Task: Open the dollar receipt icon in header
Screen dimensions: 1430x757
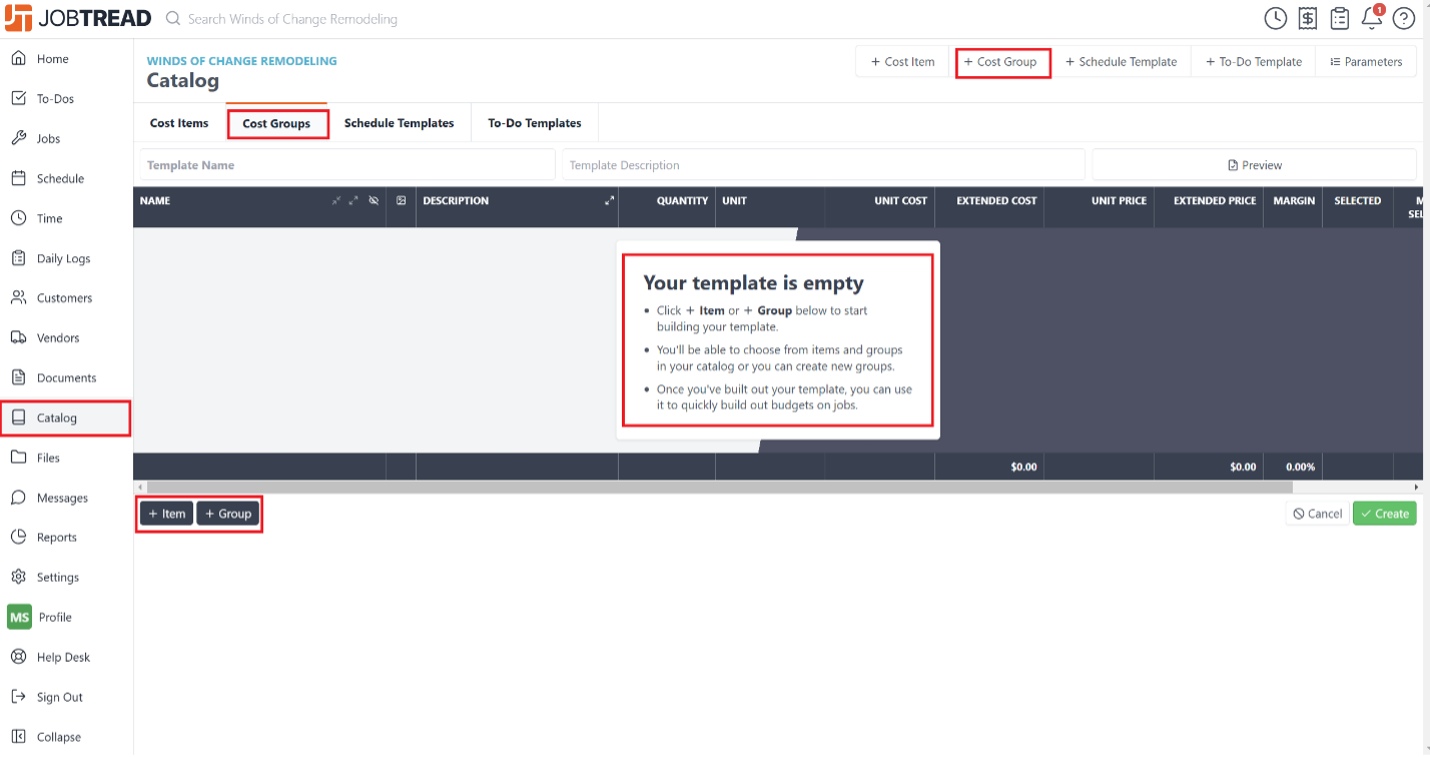Action: [1307, 18]
